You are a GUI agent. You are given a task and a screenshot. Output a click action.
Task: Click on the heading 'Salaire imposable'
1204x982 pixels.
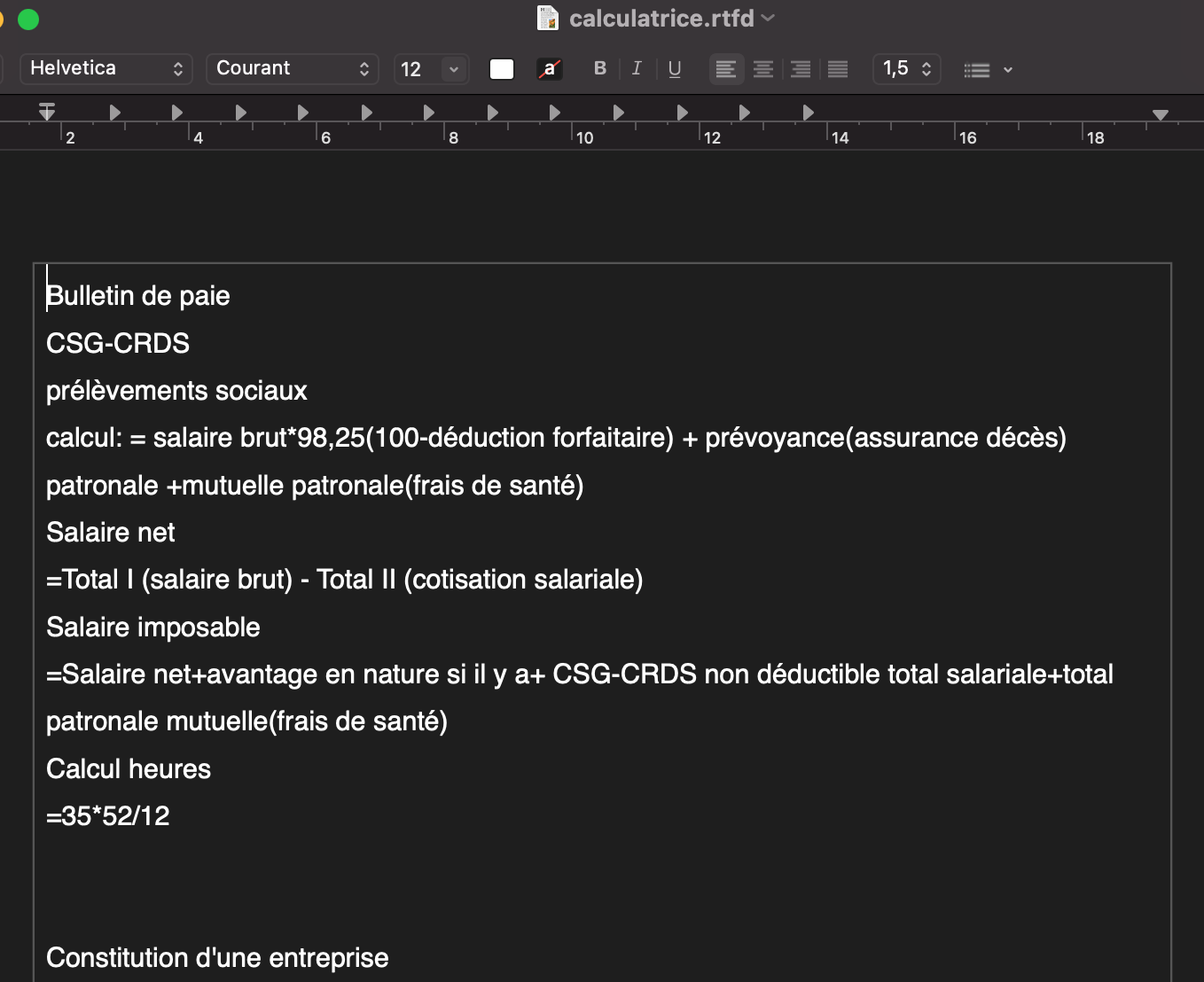pos(153,627)
